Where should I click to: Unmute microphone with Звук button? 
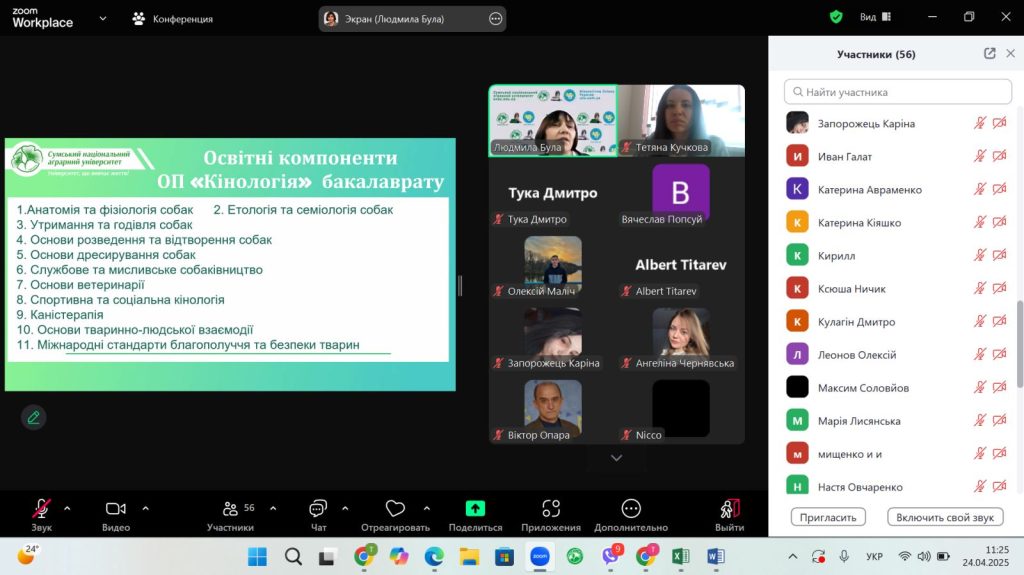(41, 509)
